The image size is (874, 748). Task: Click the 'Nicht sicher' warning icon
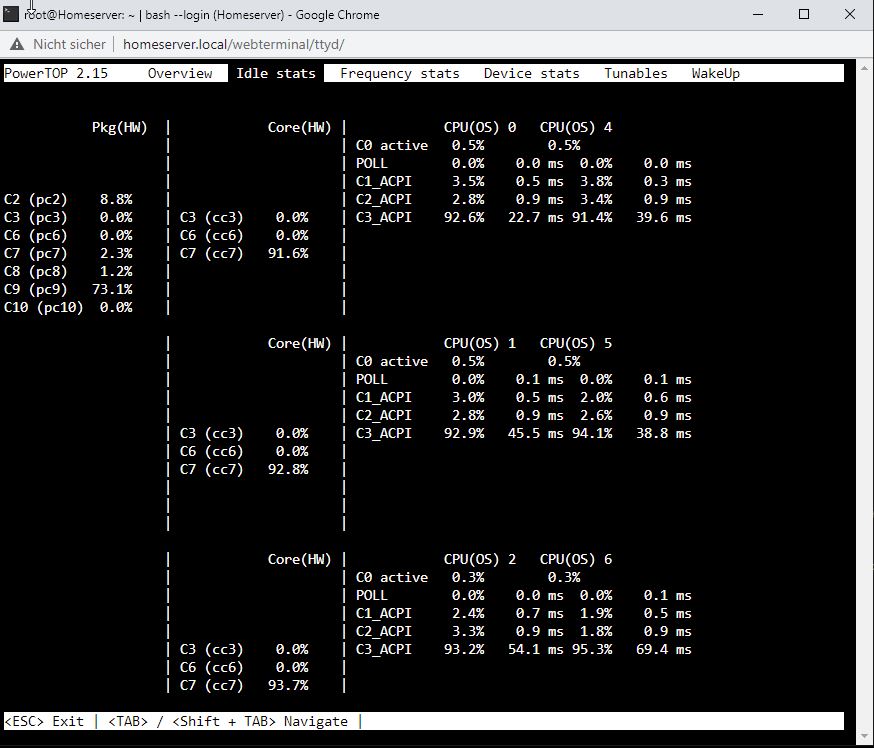[17, 44]
